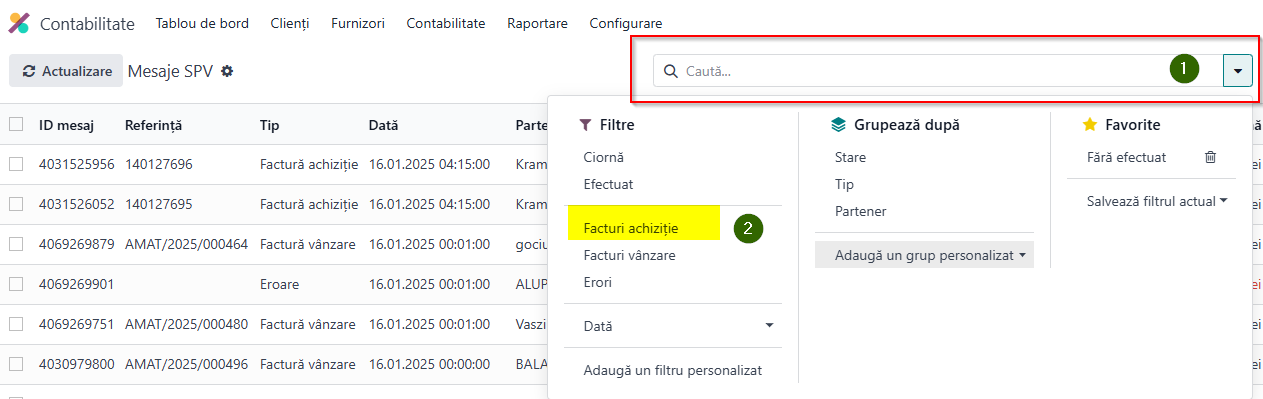Open Adaugă un grup personalizat dropdown
Image resolution: width=1263 pixels, height=399 pixels.
pos(924,255)
